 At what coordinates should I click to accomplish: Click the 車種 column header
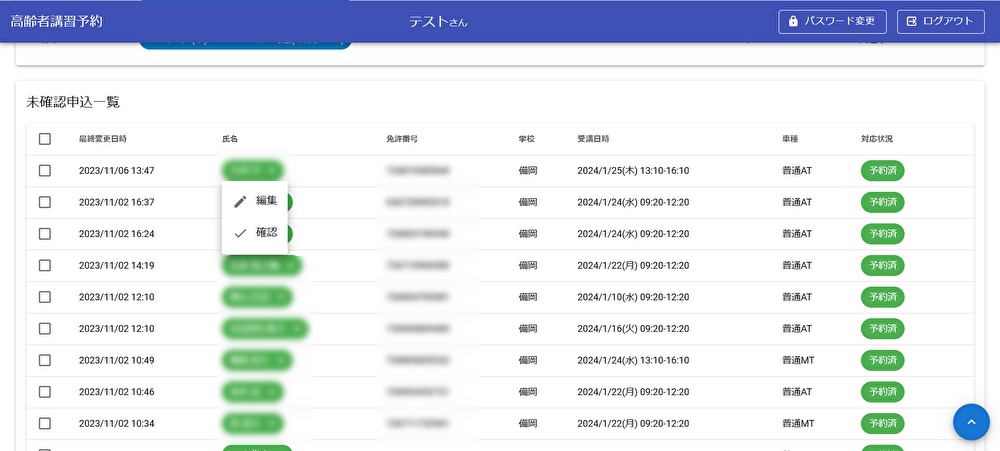tap(790, 139)
